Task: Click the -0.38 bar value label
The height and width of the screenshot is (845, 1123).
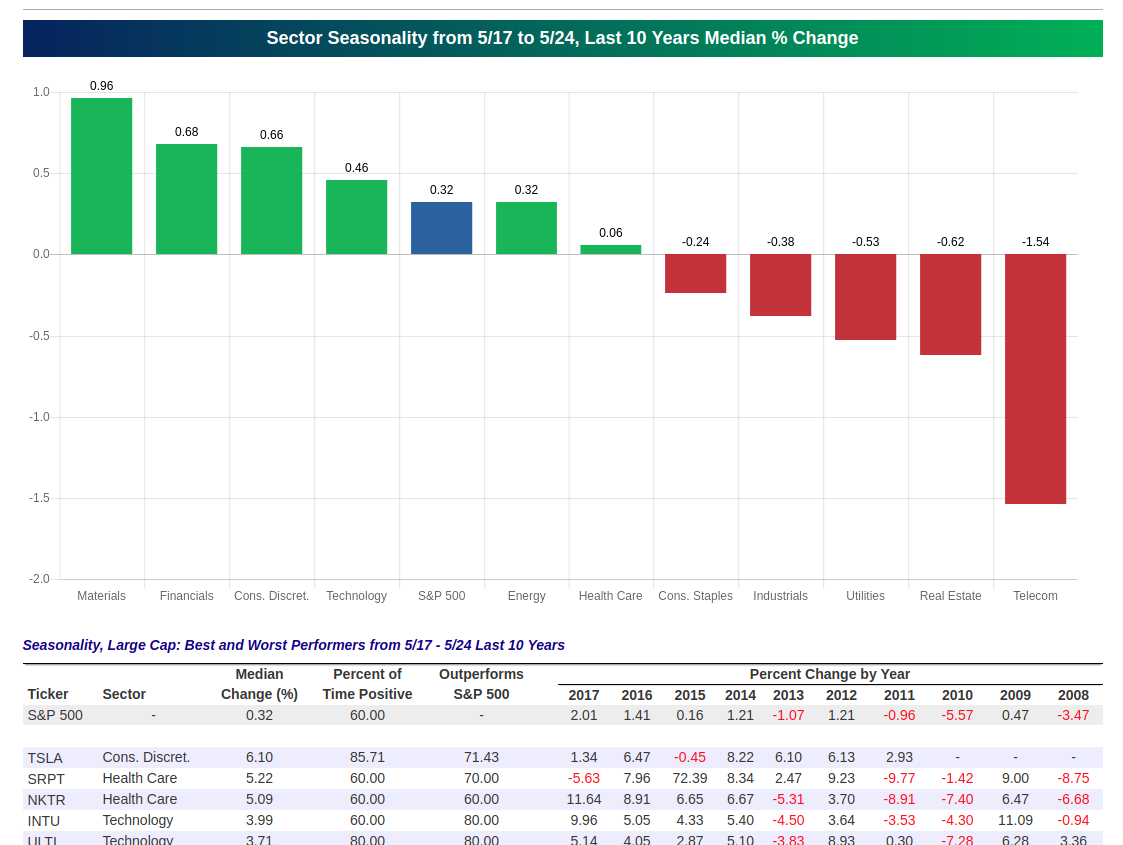Action: tap(781, 242)
